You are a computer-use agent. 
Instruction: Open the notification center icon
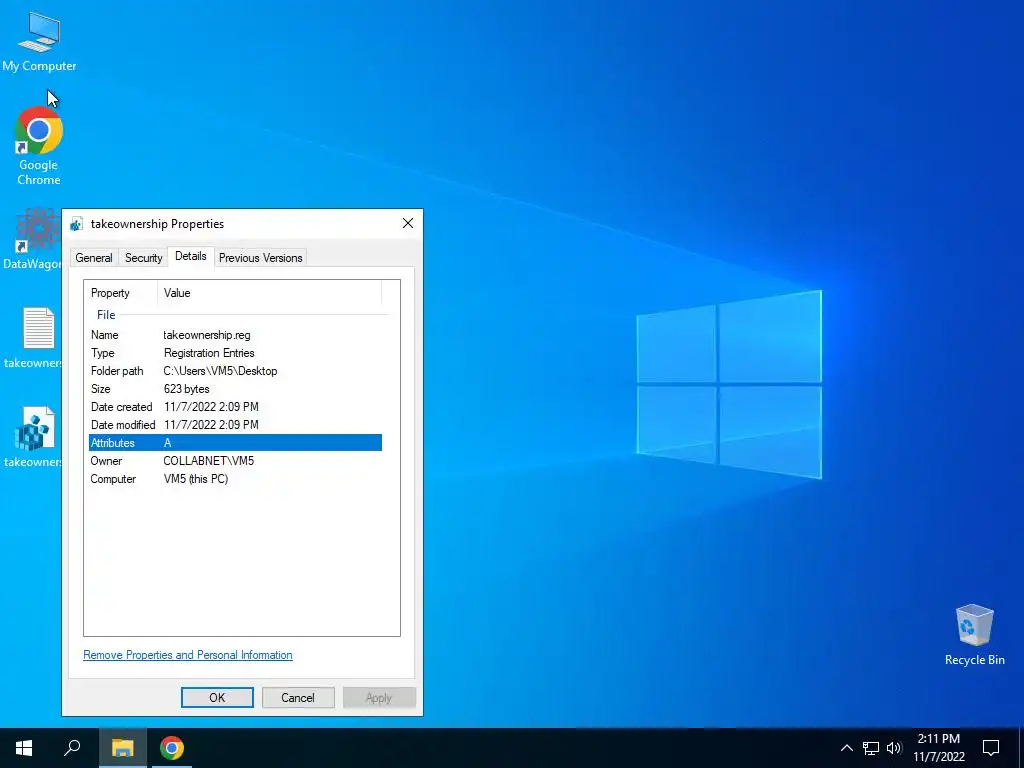point(991,748)
